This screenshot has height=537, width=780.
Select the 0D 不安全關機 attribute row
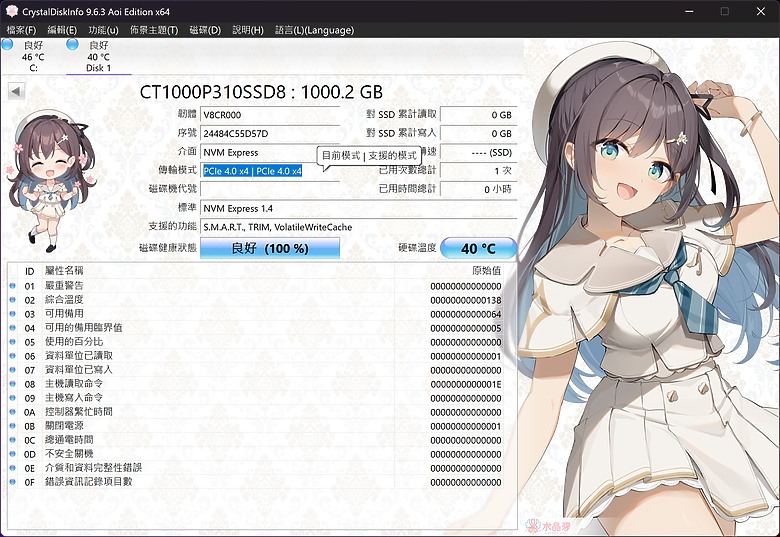pos(256,454)
